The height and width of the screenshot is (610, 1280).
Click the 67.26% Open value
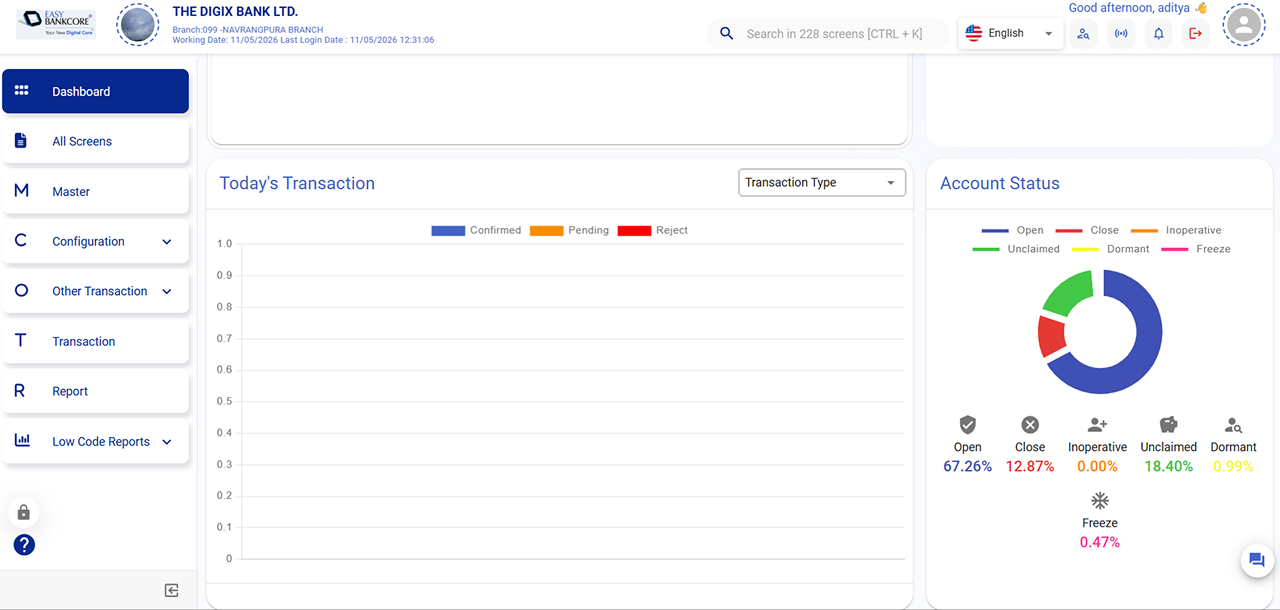968,466
